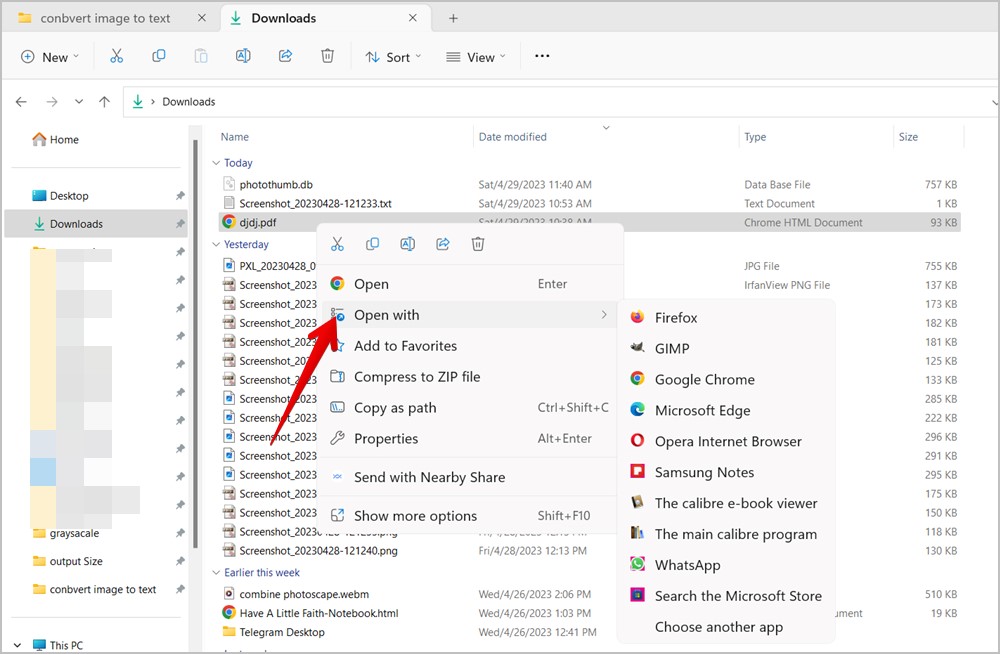Click the New button in the toolbar
1000x654 pixels.
tap(49, 57)
